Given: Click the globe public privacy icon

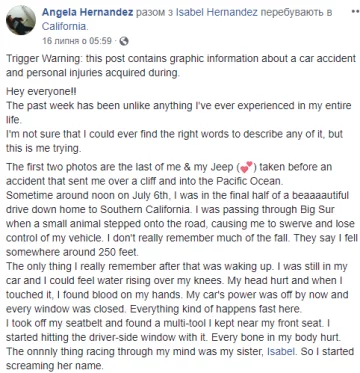Looking at the screenshot, I should pyautogui.click(x=124, y=41).
